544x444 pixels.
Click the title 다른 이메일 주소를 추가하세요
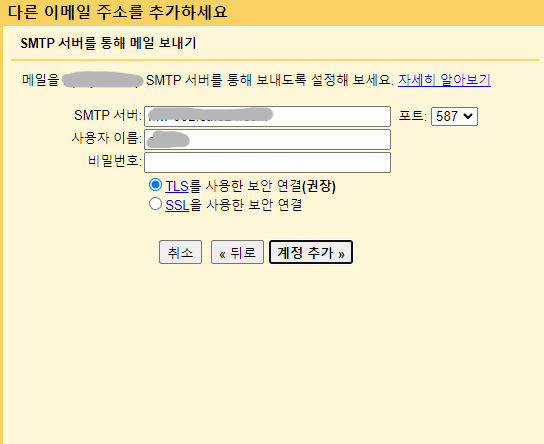point(117,12)
